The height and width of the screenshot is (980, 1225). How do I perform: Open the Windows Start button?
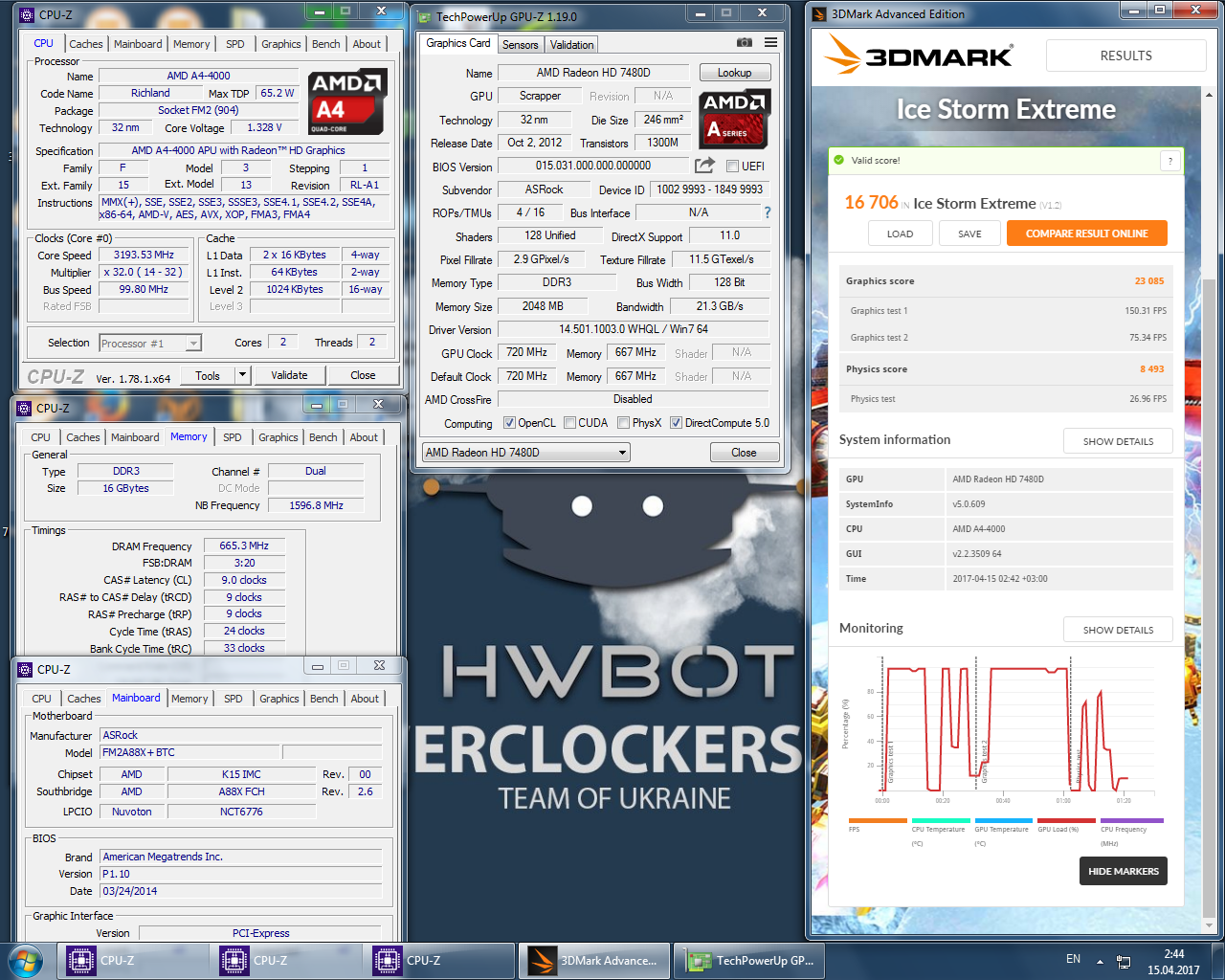coord(24,960)
